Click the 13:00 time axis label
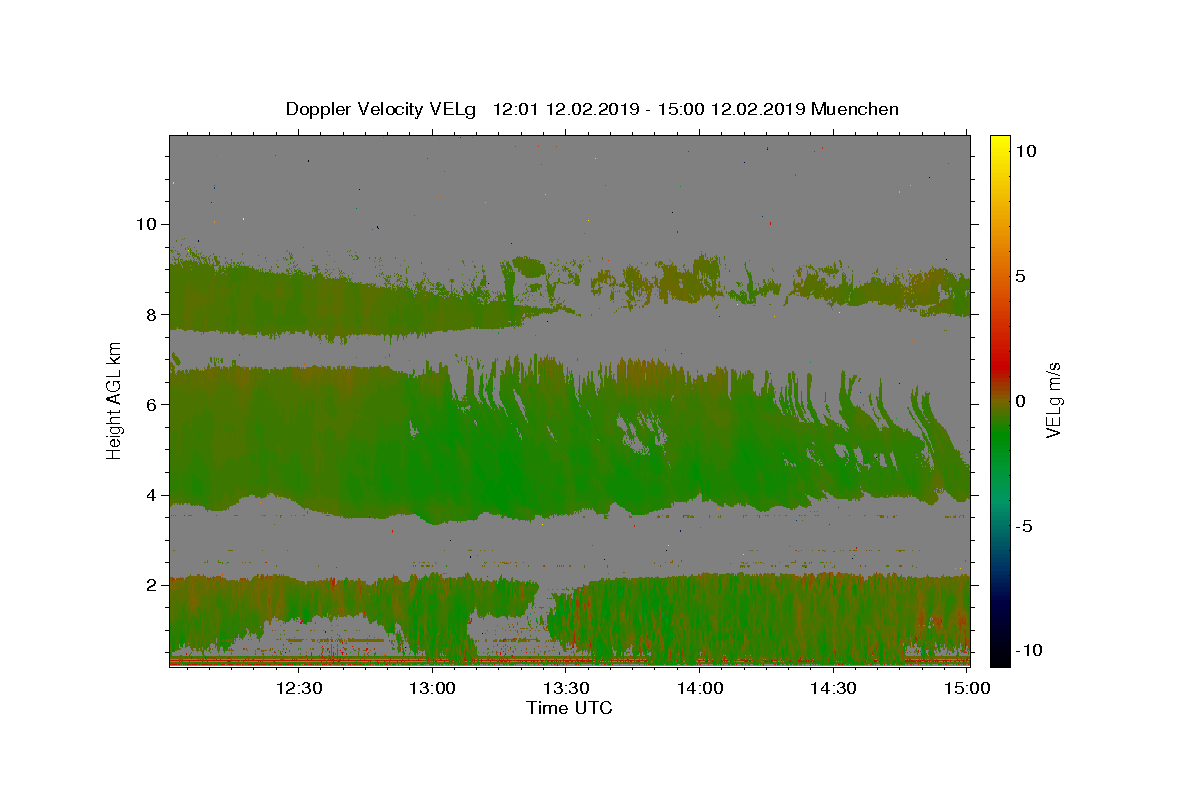 point(433,688)
